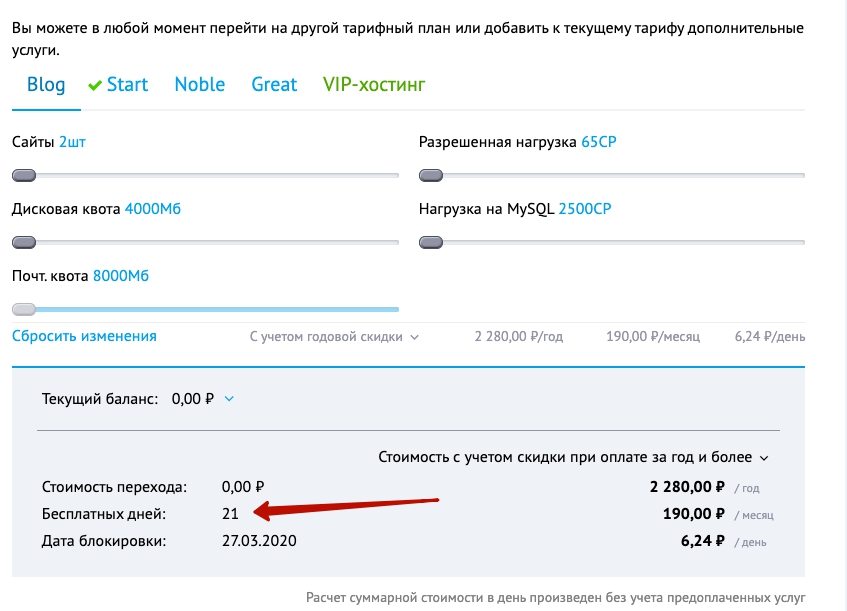
Task: Click the 2шт sites value
Action: 72,142
